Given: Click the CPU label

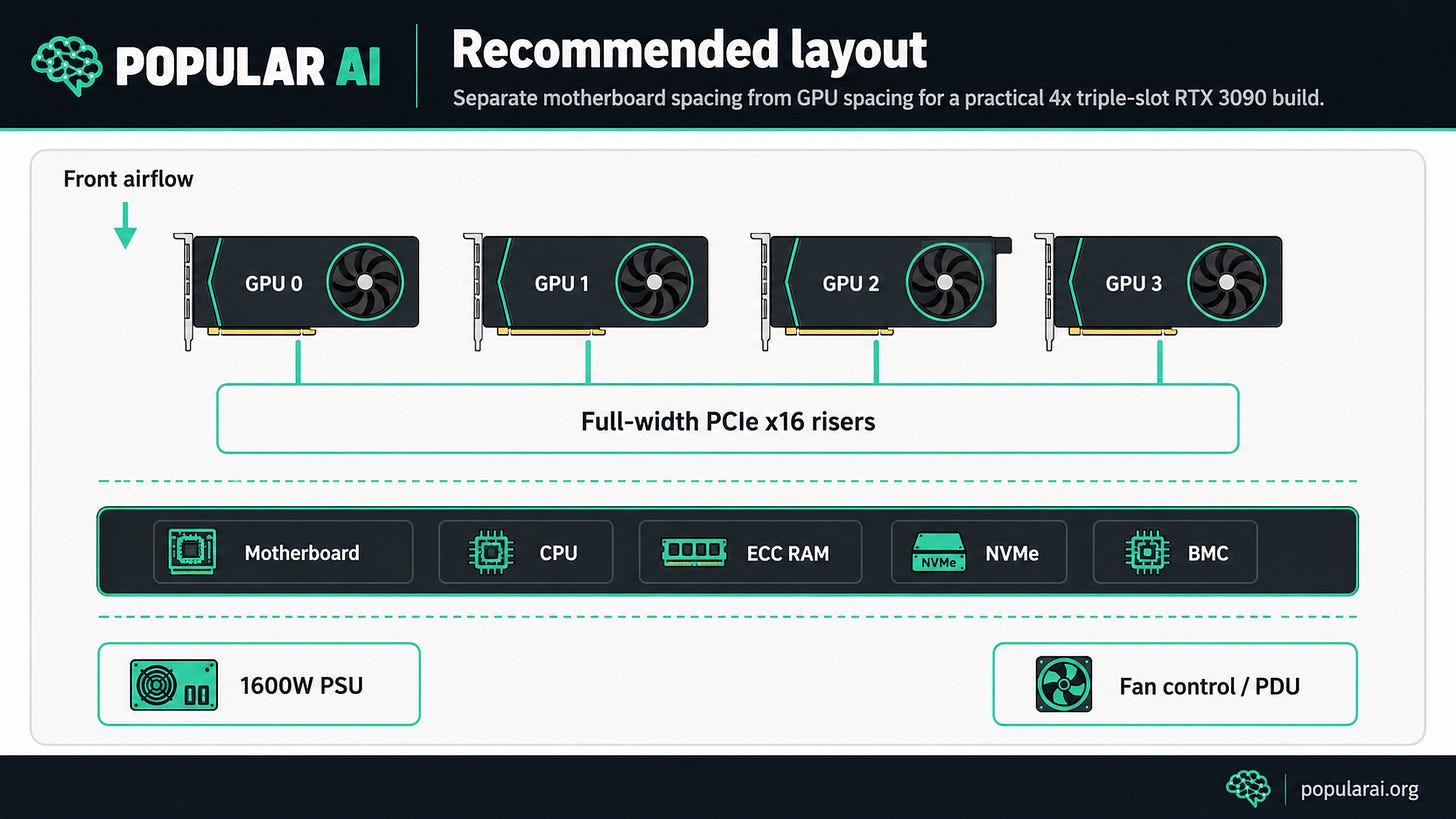Looking at the screenshot, I should [558, 552].
